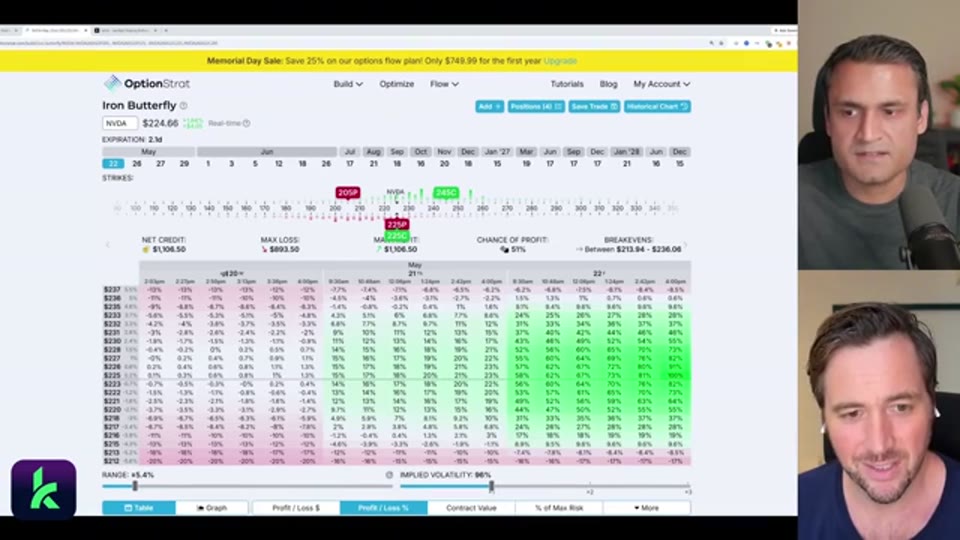Click the Net Credit coin icon
This screenshot has height=540, width=960.
point(146,250)
